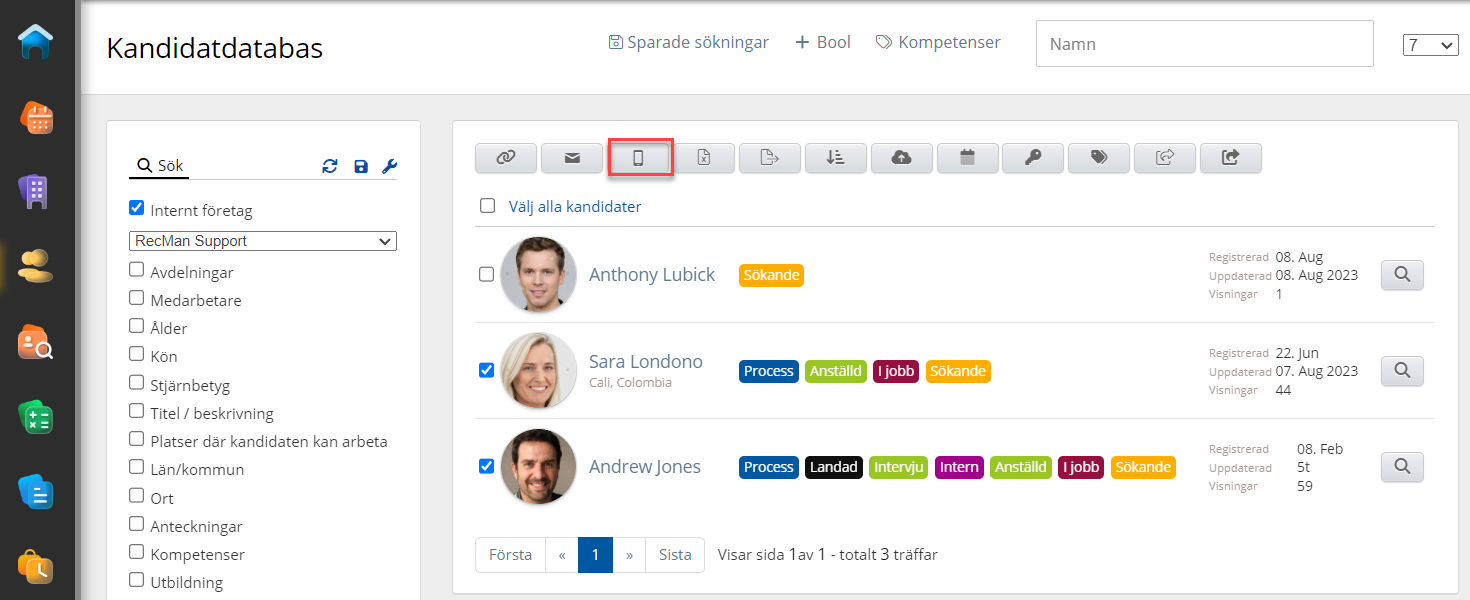Uncheck the Internt företag checkbox
1470x600 pixels.
(x=137, y=209)
